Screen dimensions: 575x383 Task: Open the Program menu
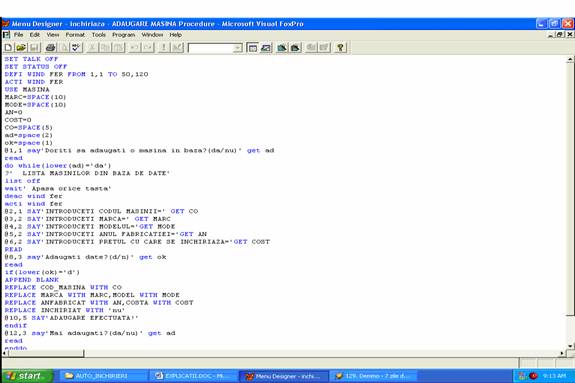124,35
